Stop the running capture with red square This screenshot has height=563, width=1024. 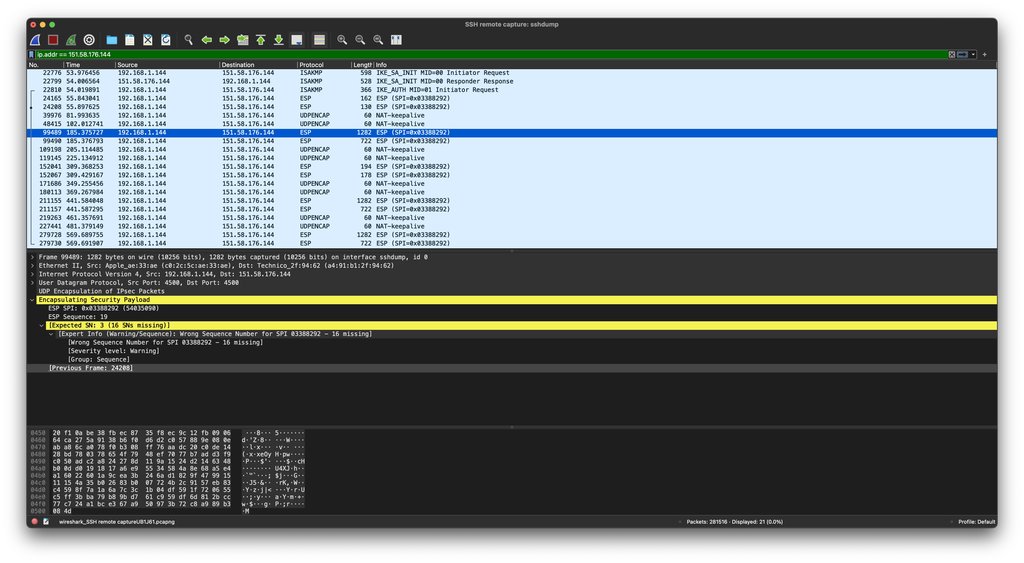click(x=54, y=40)
